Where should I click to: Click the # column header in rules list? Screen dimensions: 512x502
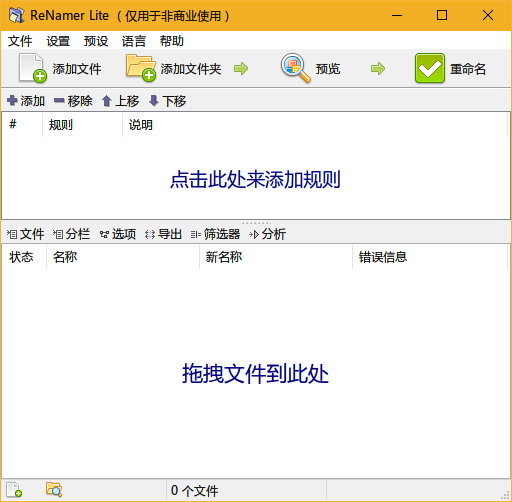pyautogui.click(x=22, y=125)
